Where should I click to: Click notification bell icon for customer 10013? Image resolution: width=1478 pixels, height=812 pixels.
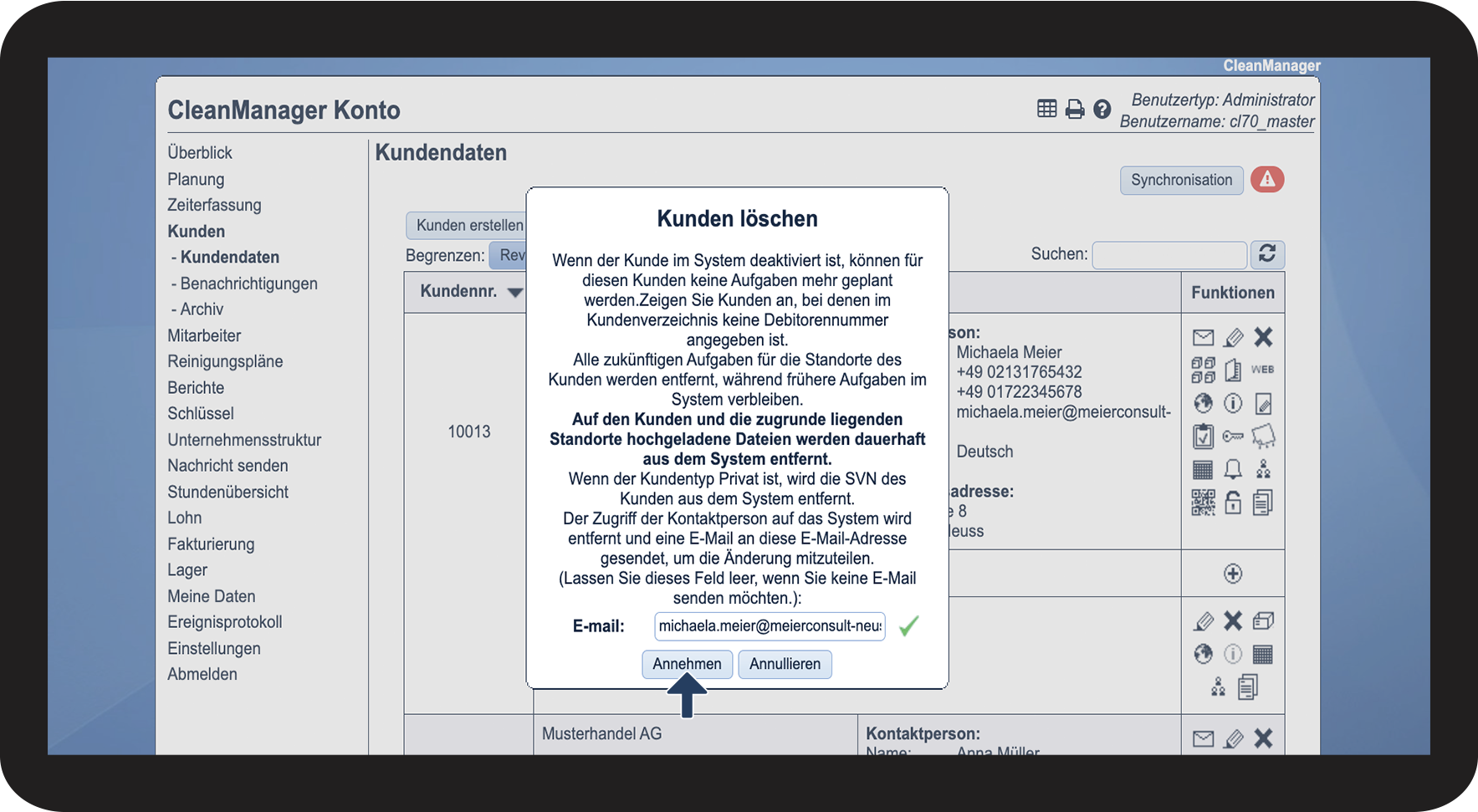click(1233, 469)
